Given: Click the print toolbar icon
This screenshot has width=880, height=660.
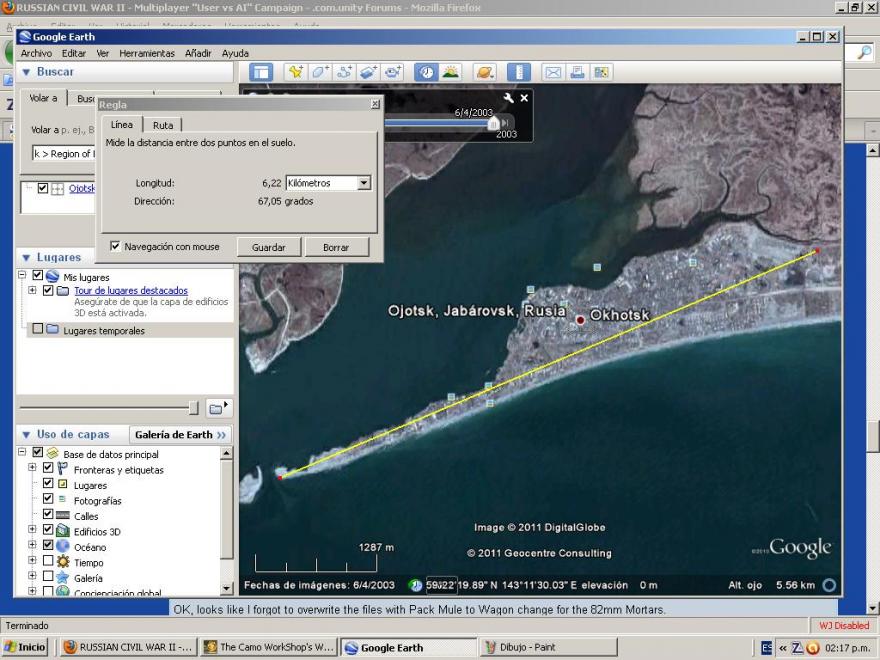Looking at the screenshot, I should tap(576, 72).
